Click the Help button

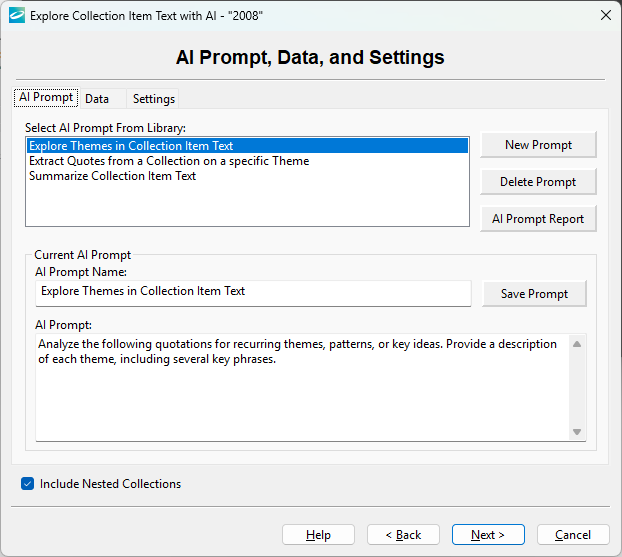tap(318, 535)
